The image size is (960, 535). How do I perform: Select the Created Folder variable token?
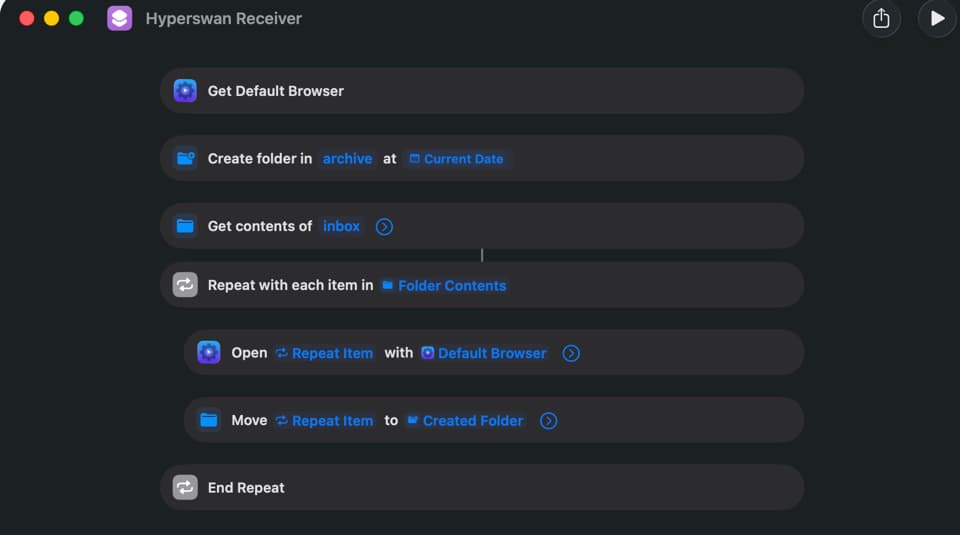coord(465,421)
